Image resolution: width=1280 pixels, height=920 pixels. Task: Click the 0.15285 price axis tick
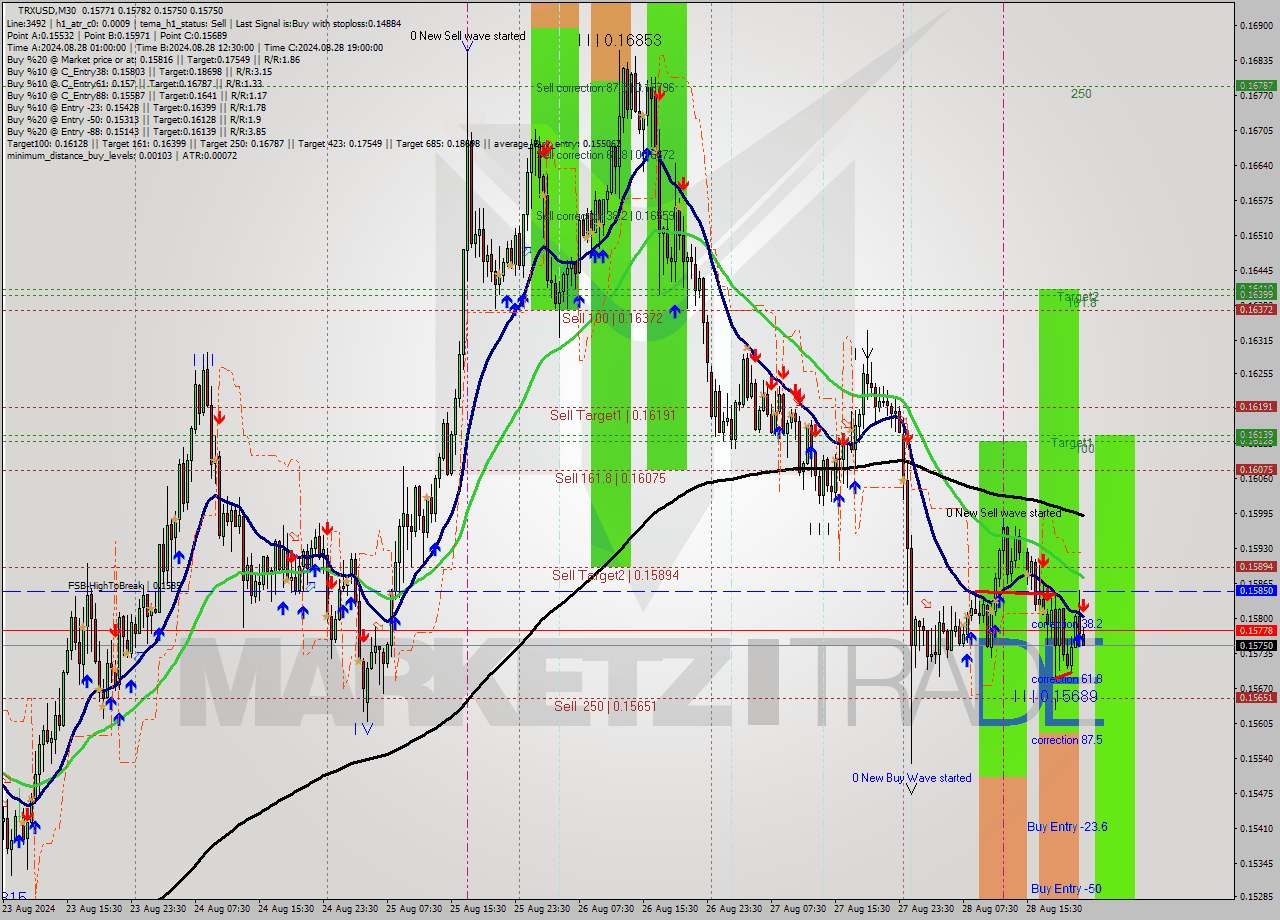pos(1256,897)
